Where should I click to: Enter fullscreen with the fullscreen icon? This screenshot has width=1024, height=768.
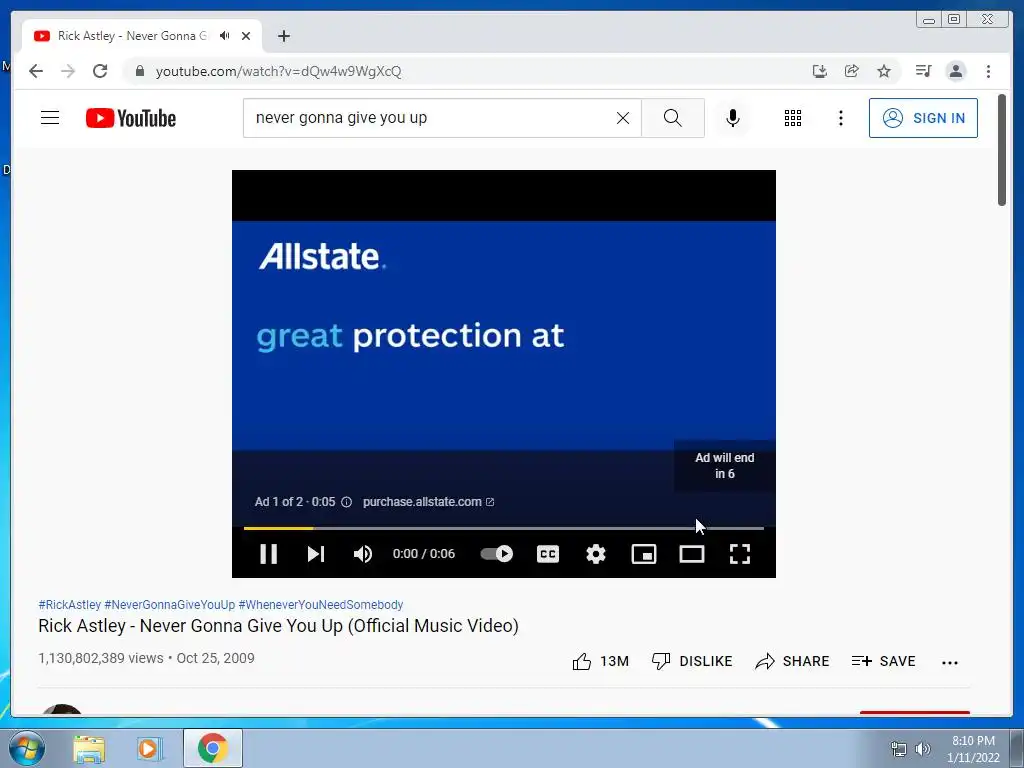point(740,554)
